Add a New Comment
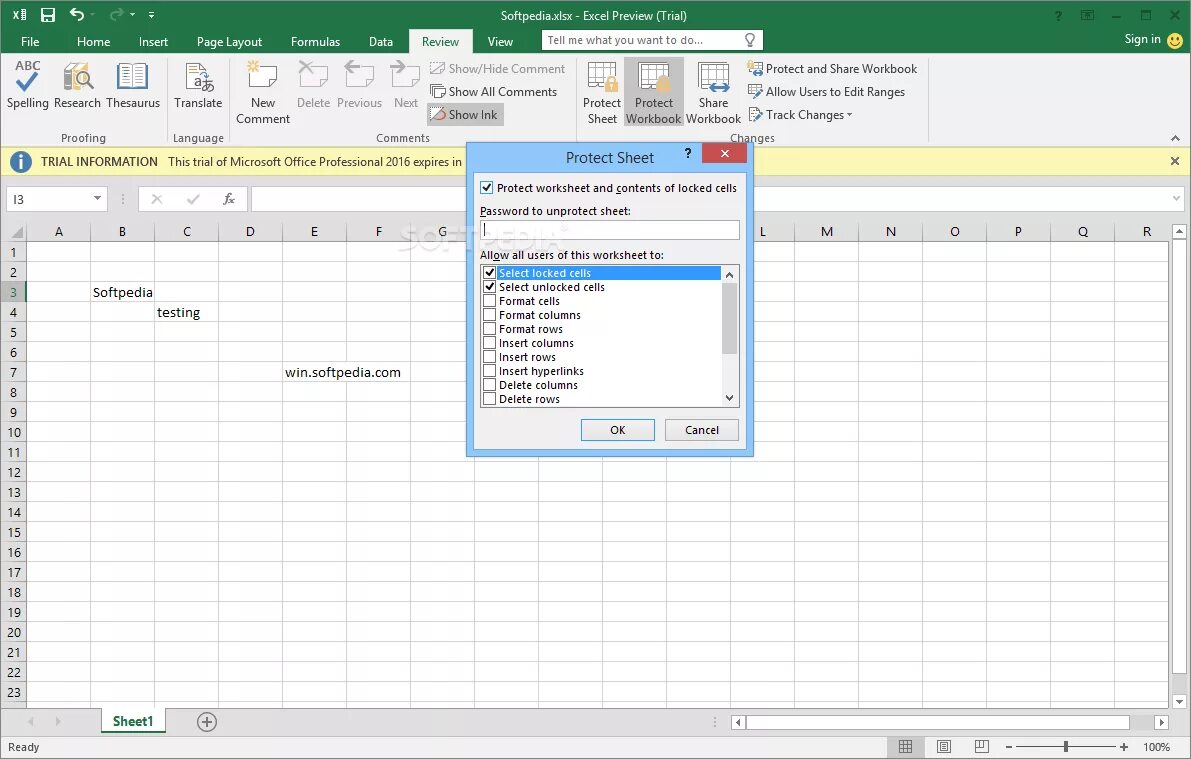This screenshot has height=759, width=1191. point(263,92)
